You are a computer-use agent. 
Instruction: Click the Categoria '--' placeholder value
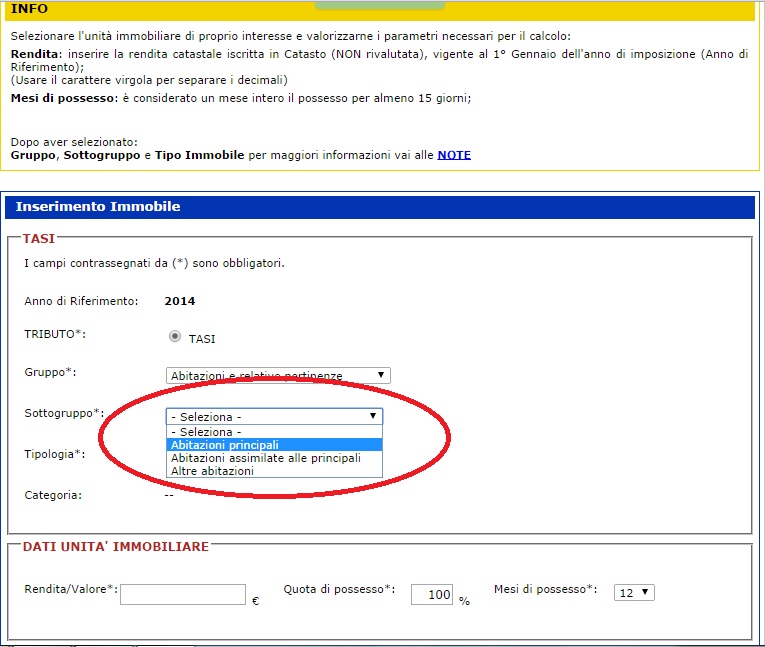pos(169,494)
